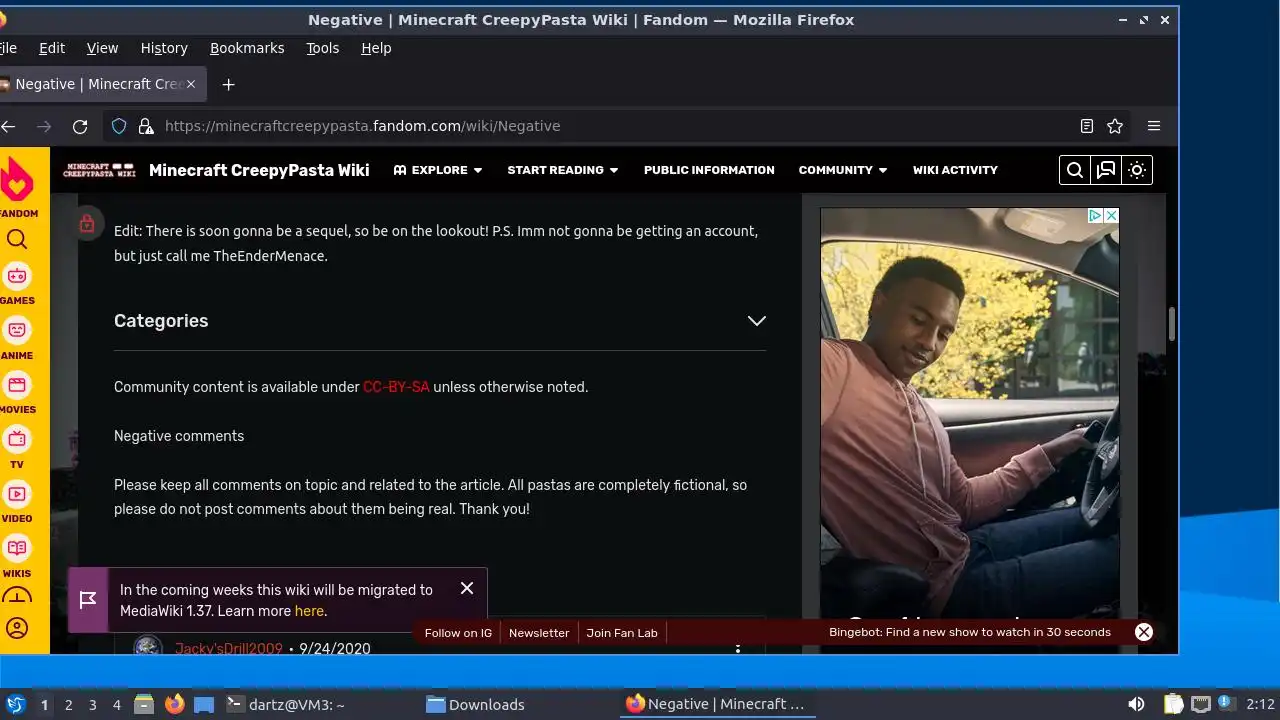The image size is (1280, 720).
Task: Open Jacky'sDrill2009 user profile link
Action: pos(229,648)
